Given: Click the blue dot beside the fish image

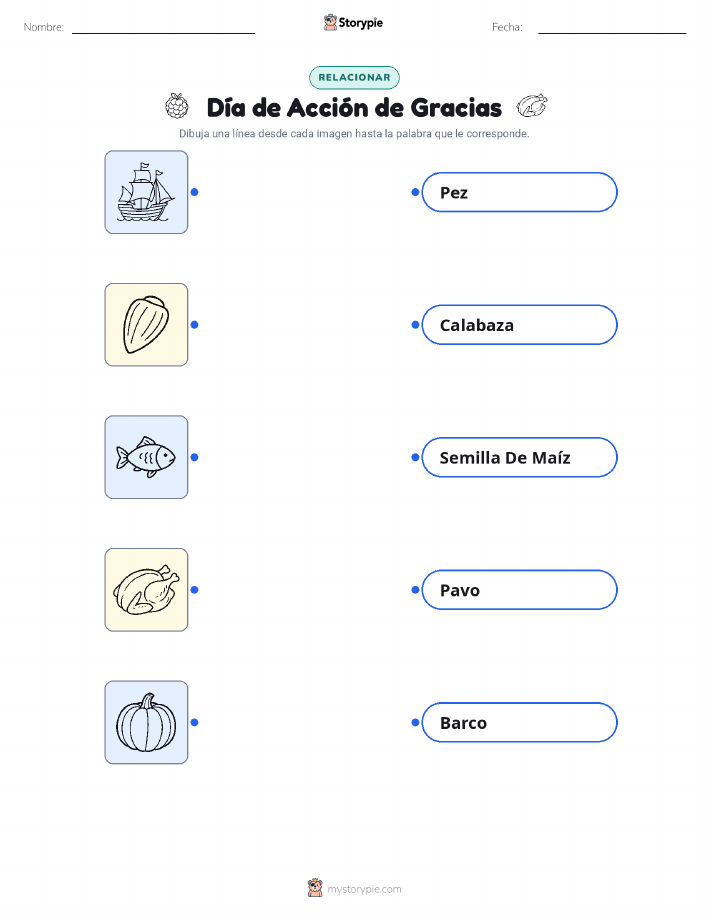Looking at the screenshot, I should 195,457.
